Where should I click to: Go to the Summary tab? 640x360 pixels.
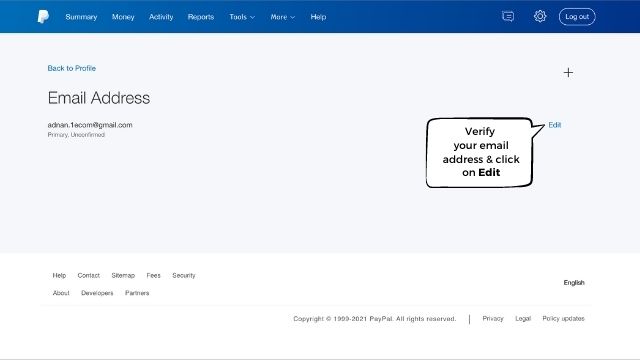(81, 17)
